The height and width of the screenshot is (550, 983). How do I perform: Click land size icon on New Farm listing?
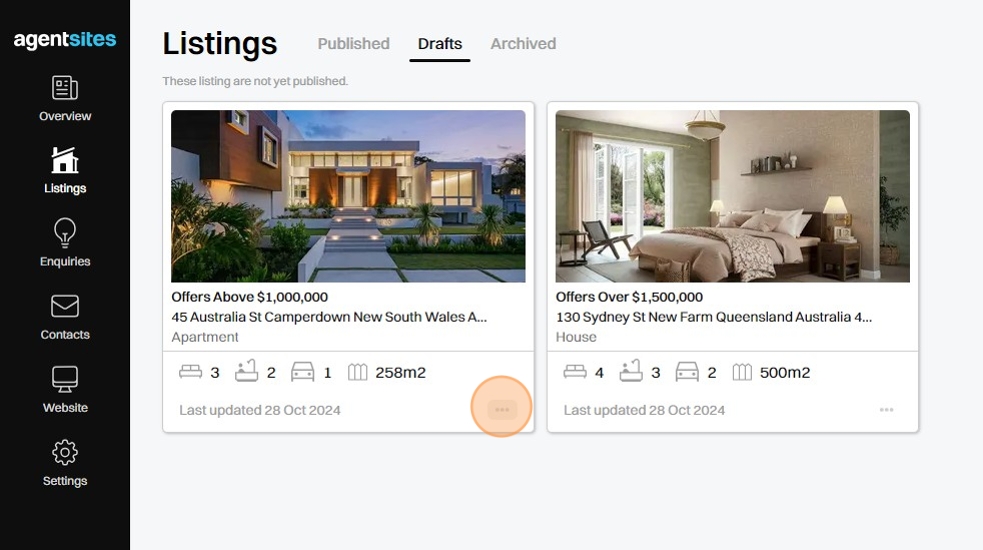[742, 372]
